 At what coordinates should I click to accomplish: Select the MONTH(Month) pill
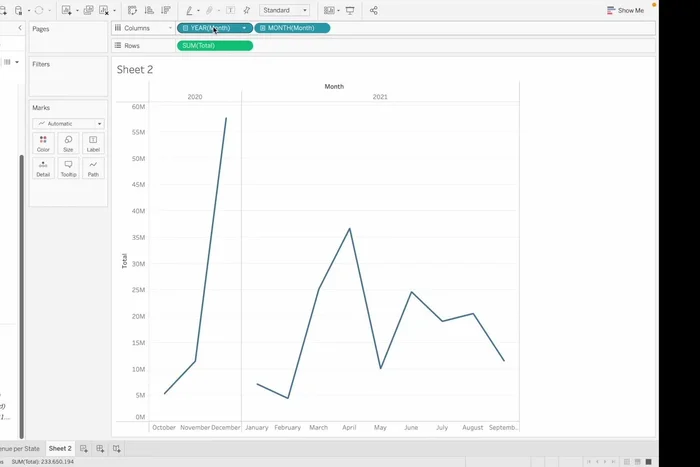(292, 28)
